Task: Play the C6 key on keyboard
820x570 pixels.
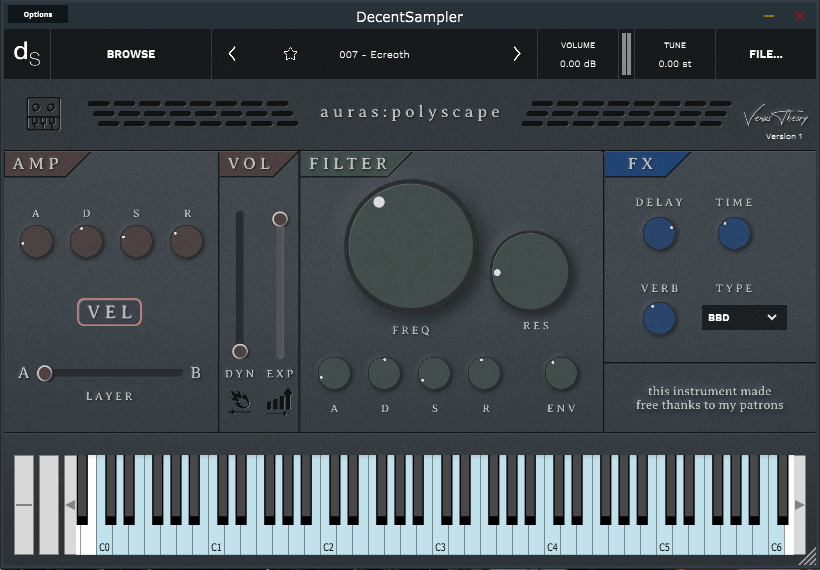Action: (x=776, y=539)
